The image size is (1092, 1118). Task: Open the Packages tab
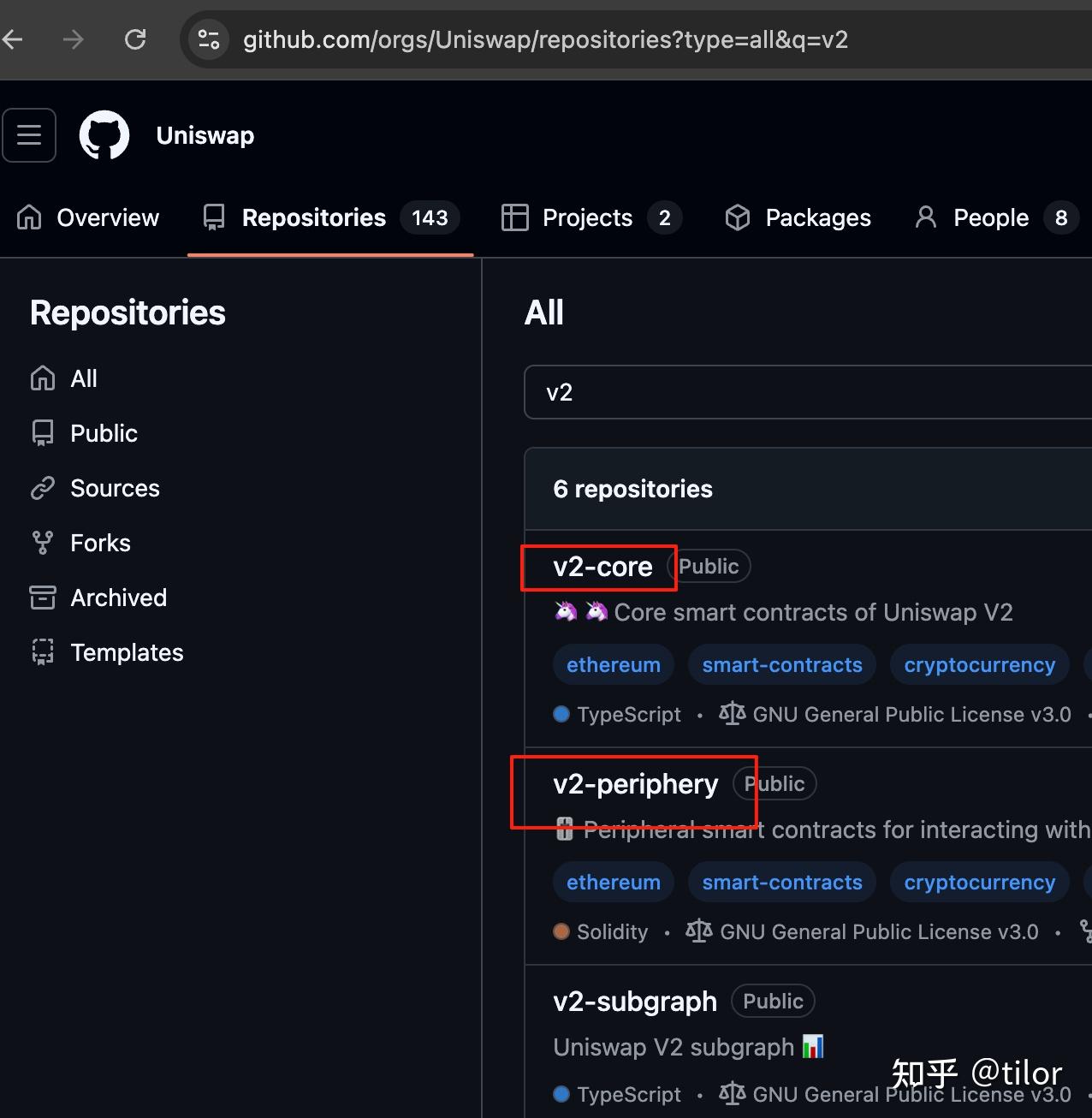click(x=798, y=218)
